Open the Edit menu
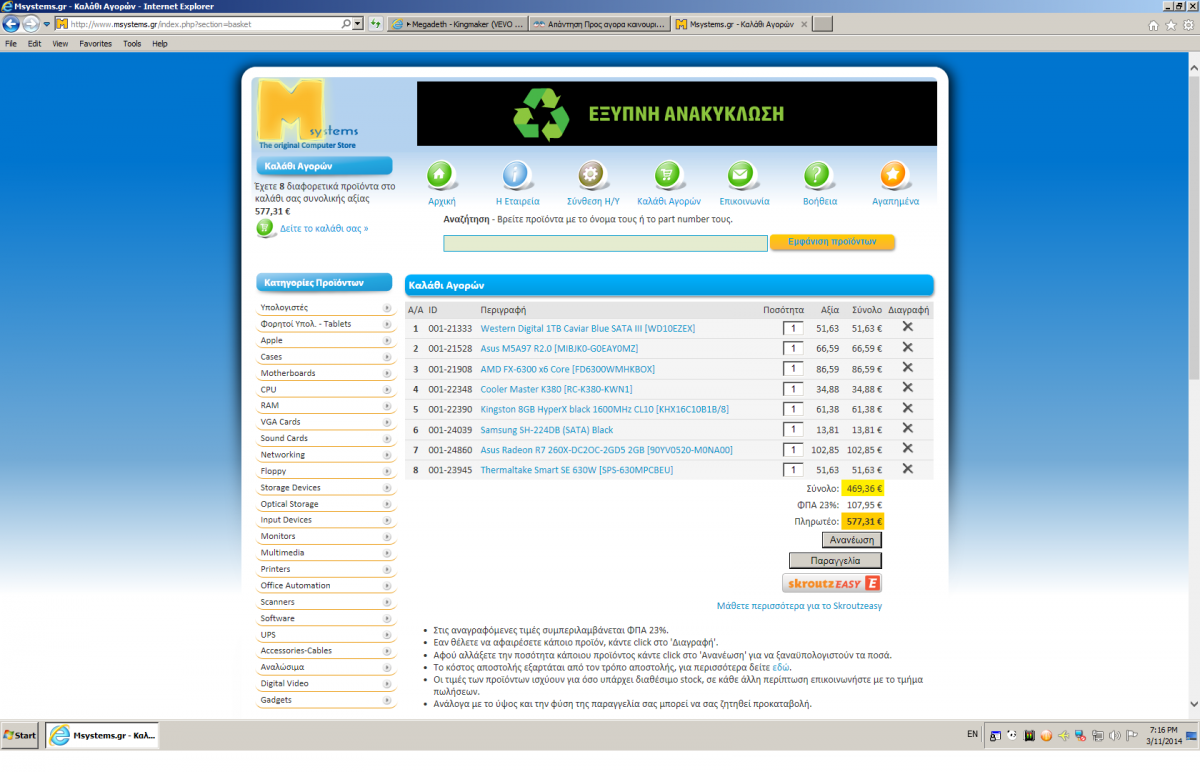Viewport: 1200px width, 772px height. click(34, 44)
